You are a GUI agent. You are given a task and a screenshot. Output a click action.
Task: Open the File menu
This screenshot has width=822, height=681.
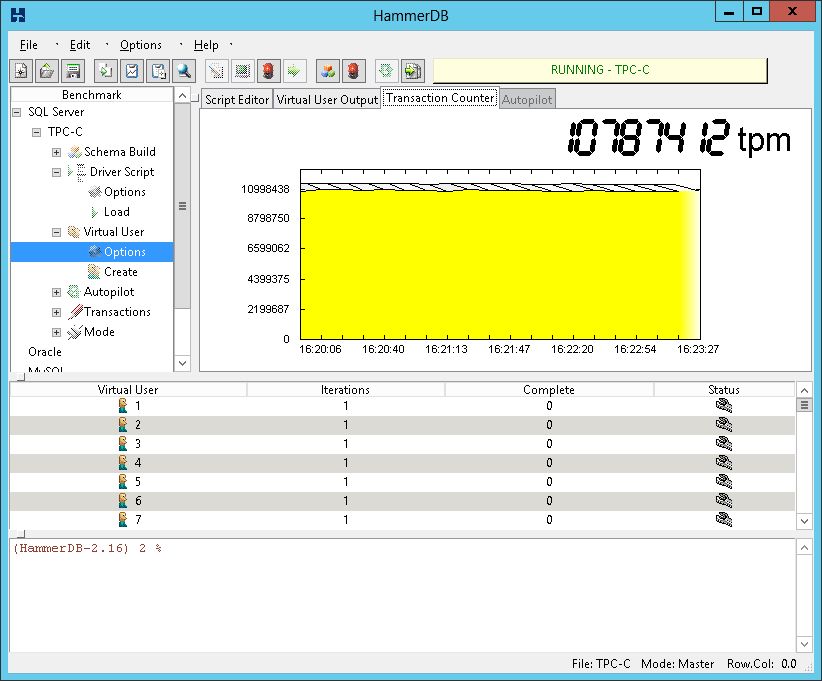[x=28, y=45]
